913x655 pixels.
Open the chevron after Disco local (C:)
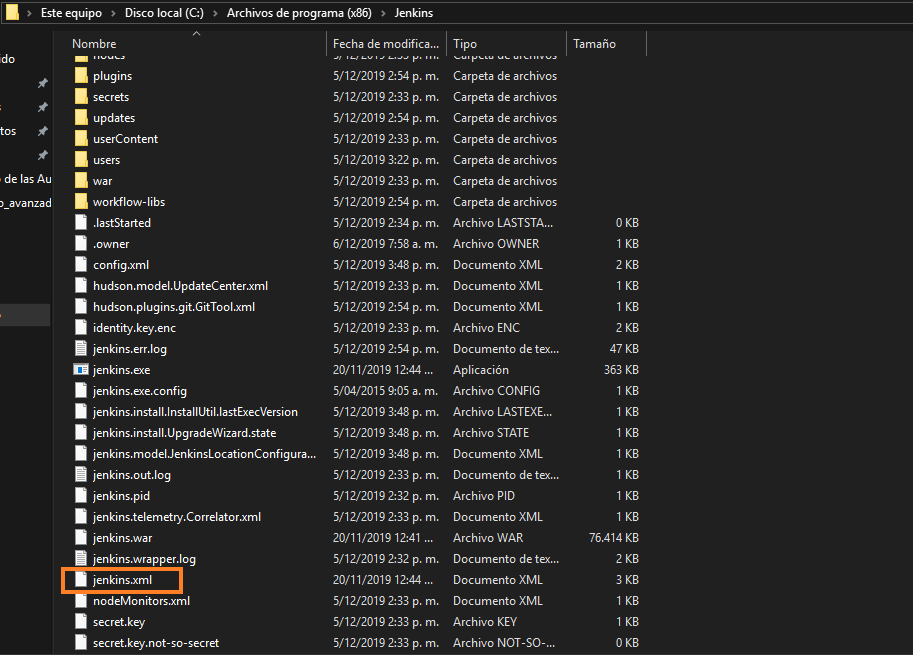click(x=215, y=13)
